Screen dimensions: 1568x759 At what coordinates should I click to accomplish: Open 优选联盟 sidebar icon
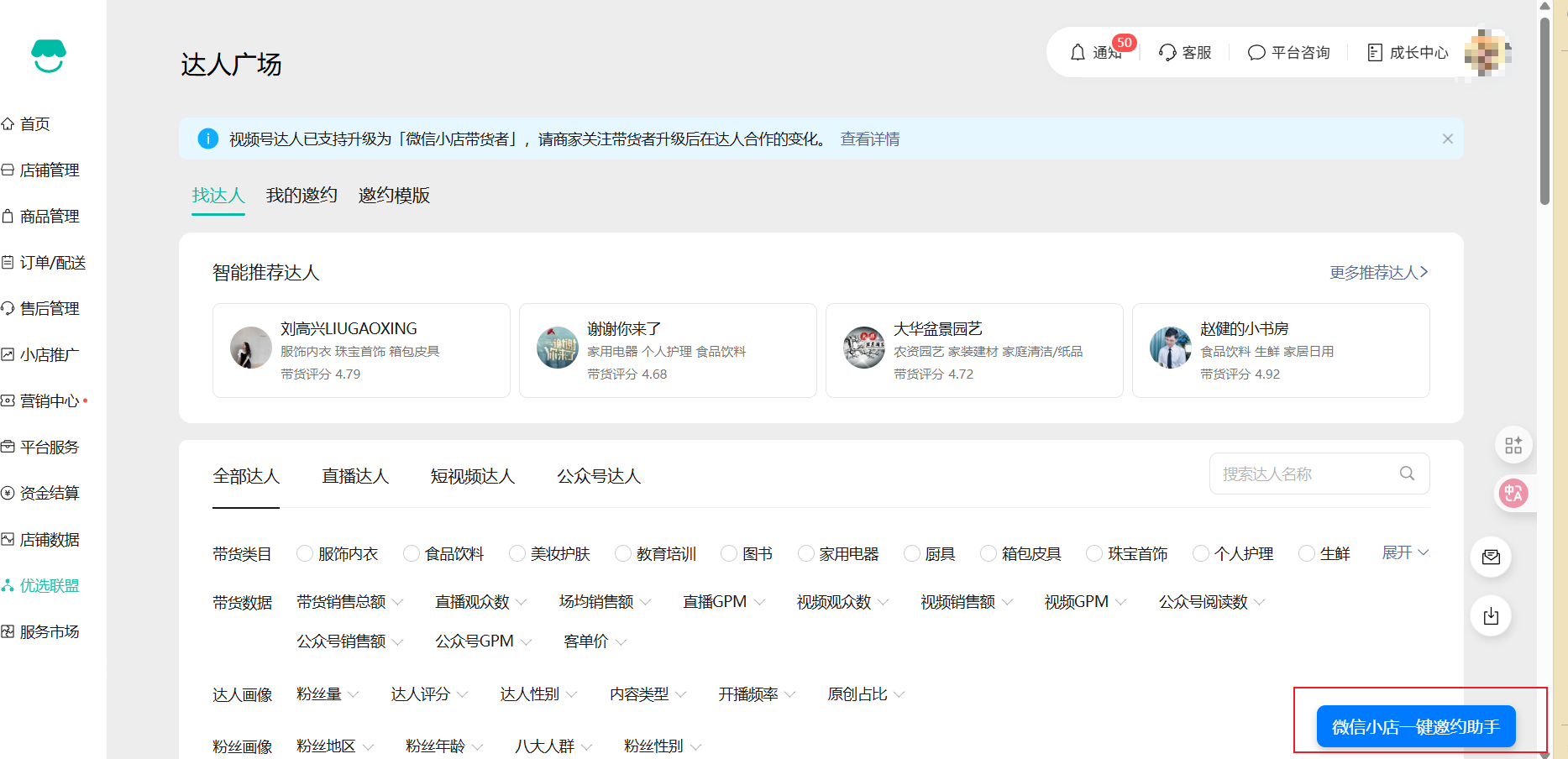click(x=8, y=586)
